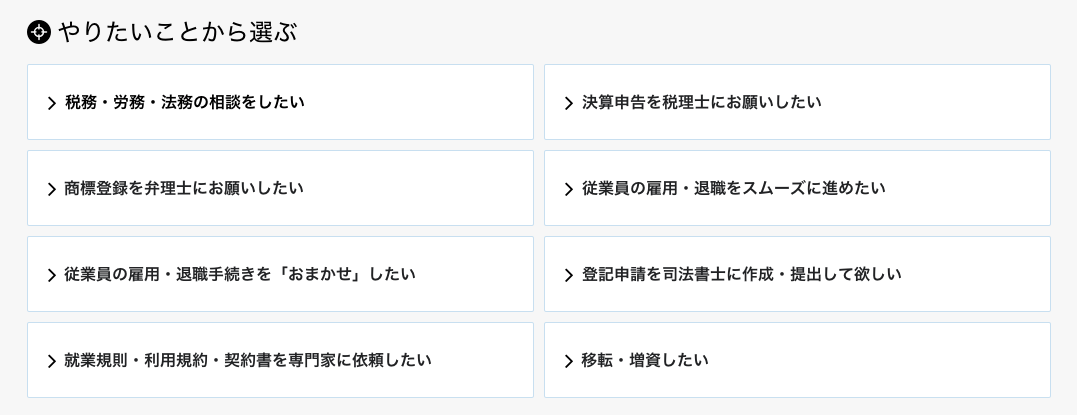1077x415 pixels.
Task: Select 商標登録を弁理士にお願いしたい text link
Action: pos(184,188)
